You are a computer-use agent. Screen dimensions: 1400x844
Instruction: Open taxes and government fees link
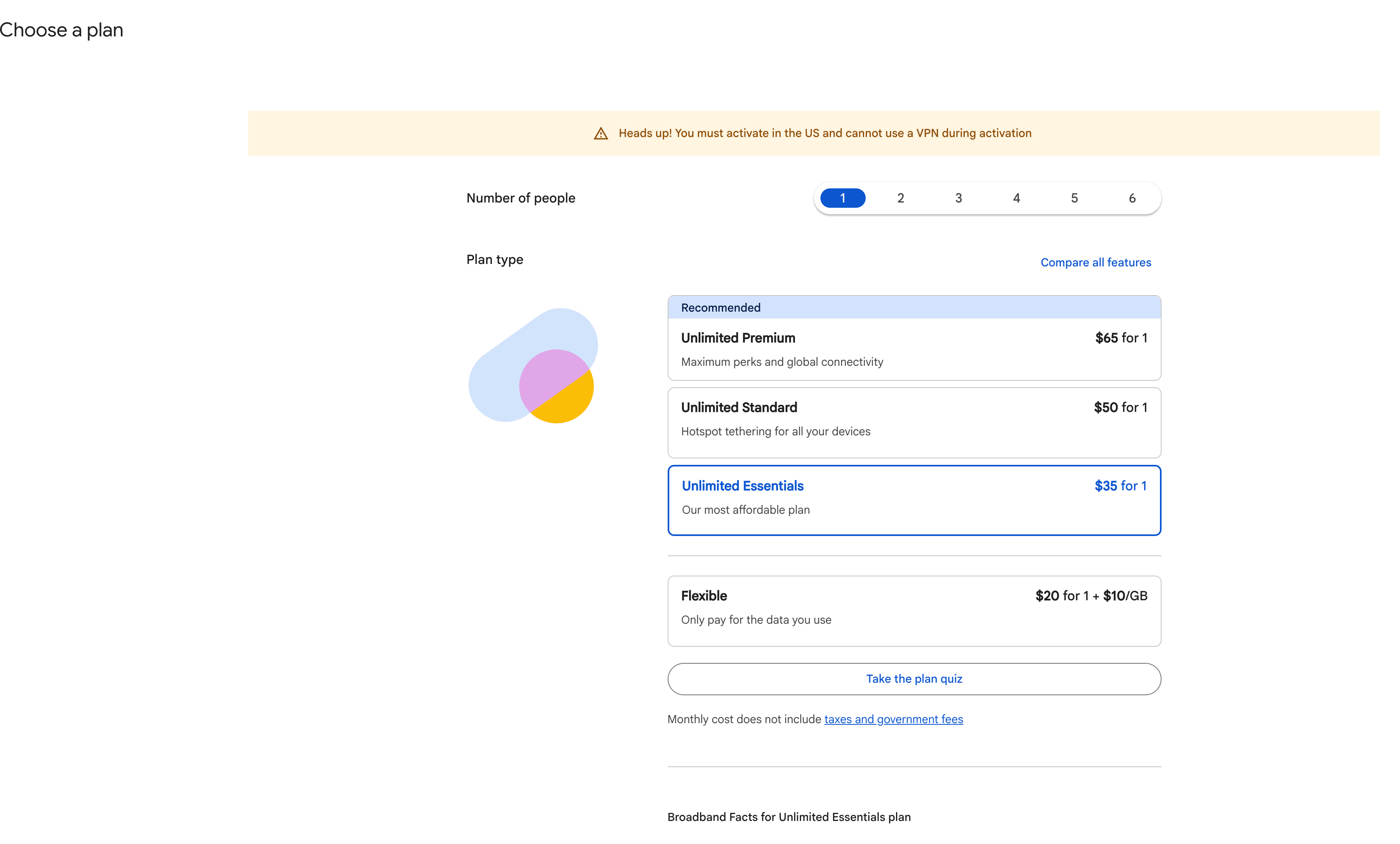tap(893, 719)
